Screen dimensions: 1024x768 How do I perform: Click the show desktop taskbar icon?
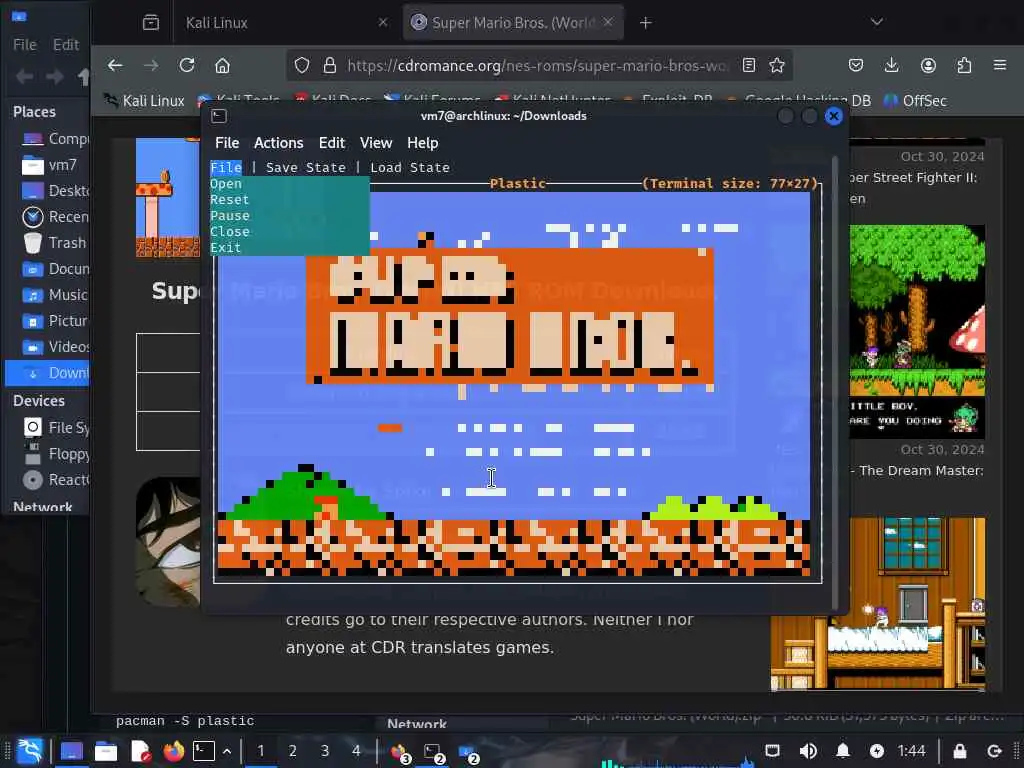72,751
